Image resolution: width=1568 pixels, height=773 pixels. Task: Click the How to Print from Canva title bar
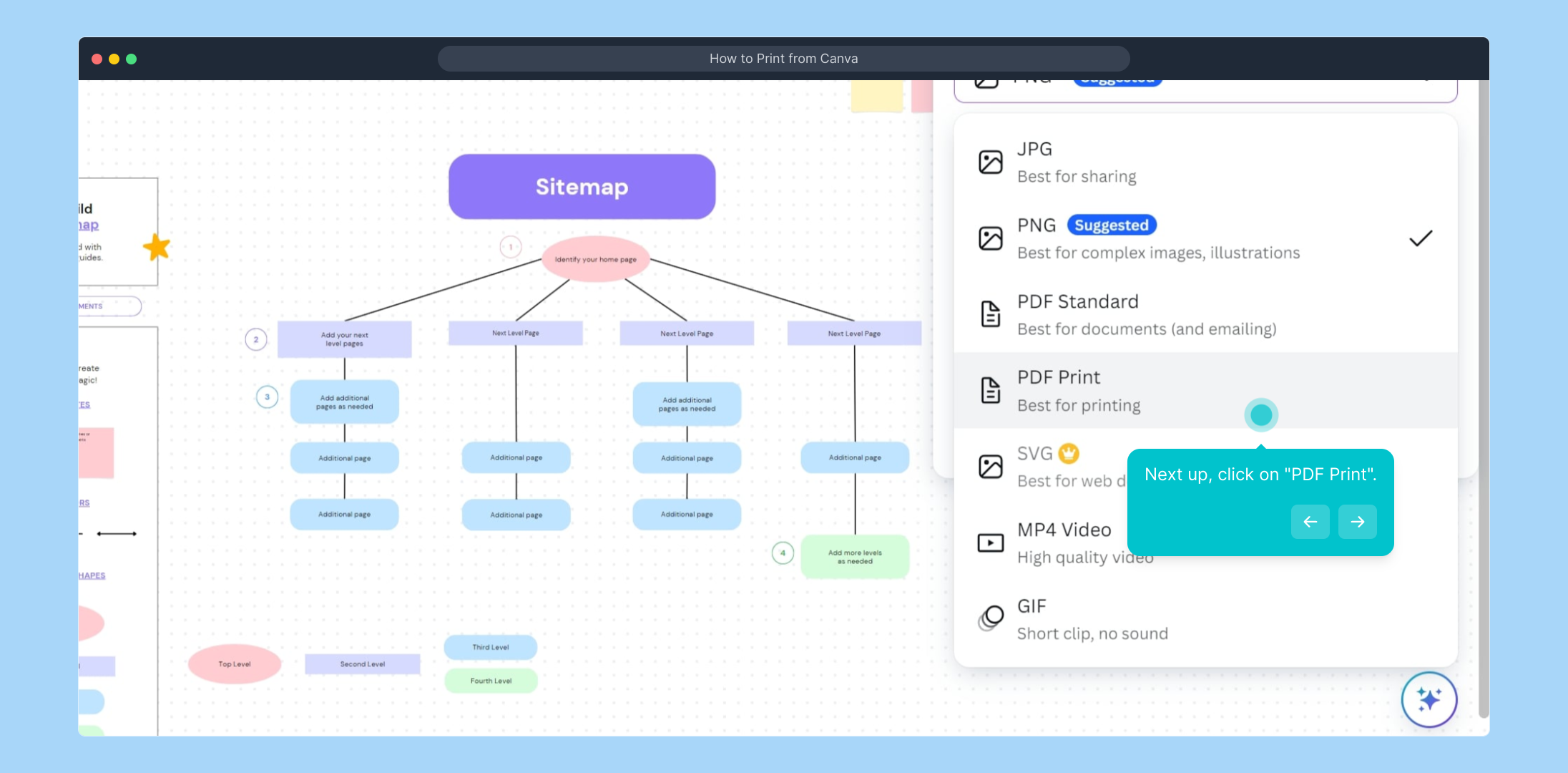coord(783,59)
